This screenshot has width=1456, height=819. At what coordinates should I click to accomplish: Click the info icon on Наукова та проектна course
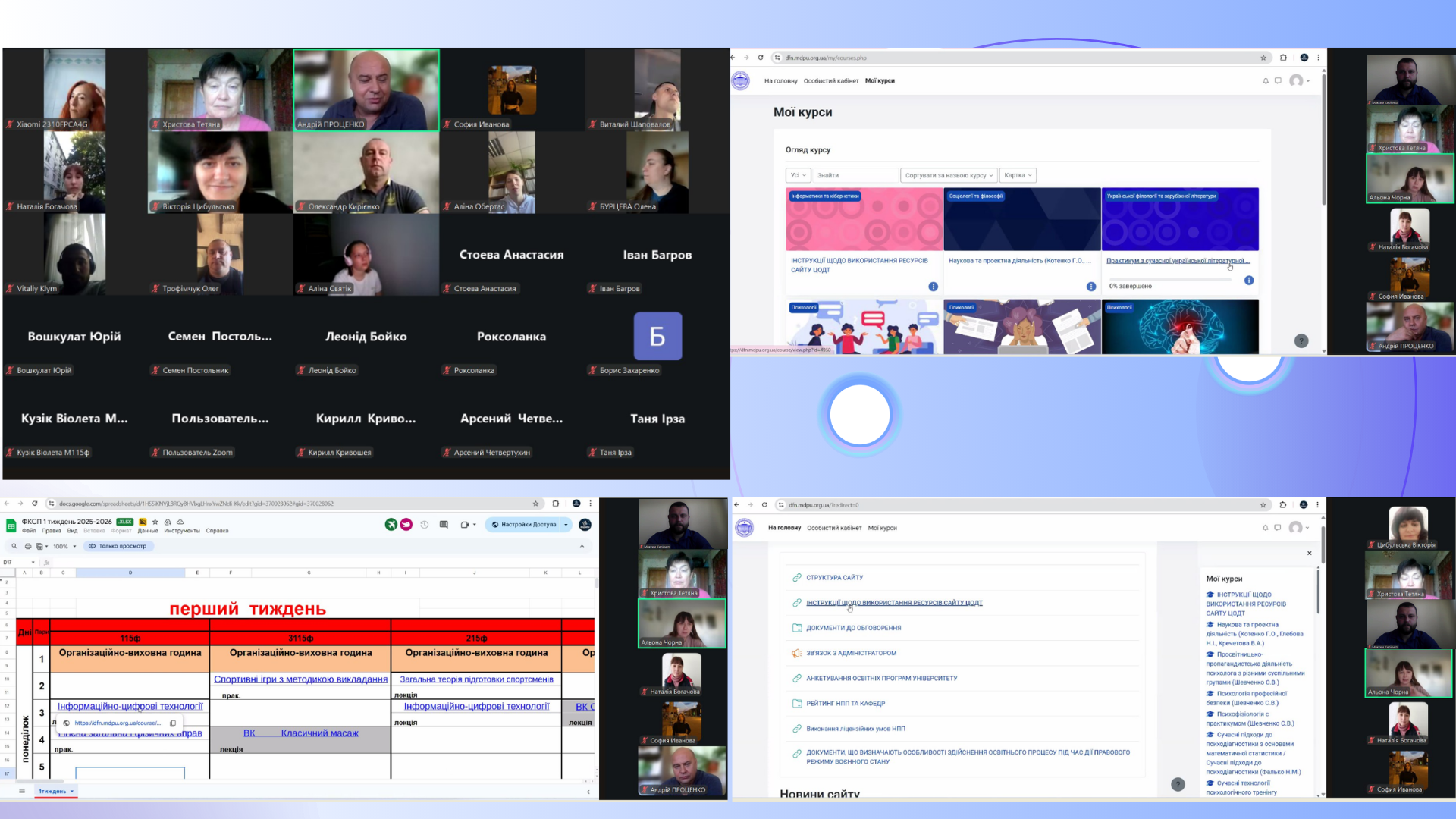(1090, 287)
